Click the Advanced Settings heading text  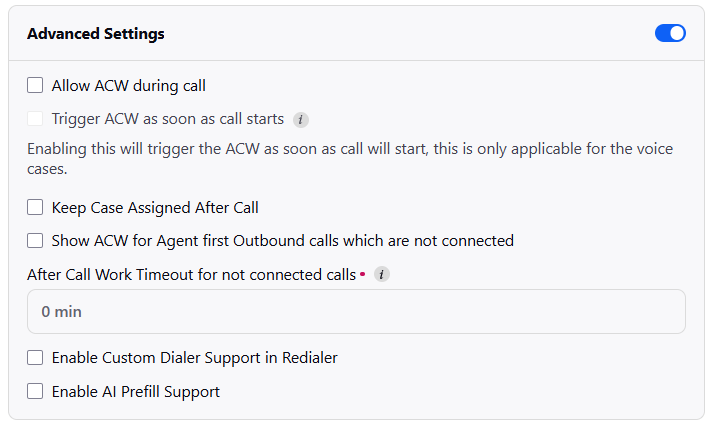tap(95, 33)
